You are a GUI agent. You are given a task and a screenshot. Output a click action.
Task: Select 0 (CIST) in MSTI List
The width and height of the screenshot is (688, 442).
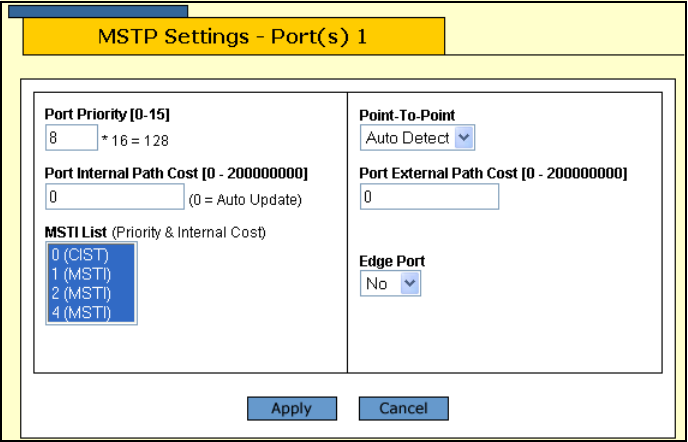pyautogui.click(x=80, y=255)
